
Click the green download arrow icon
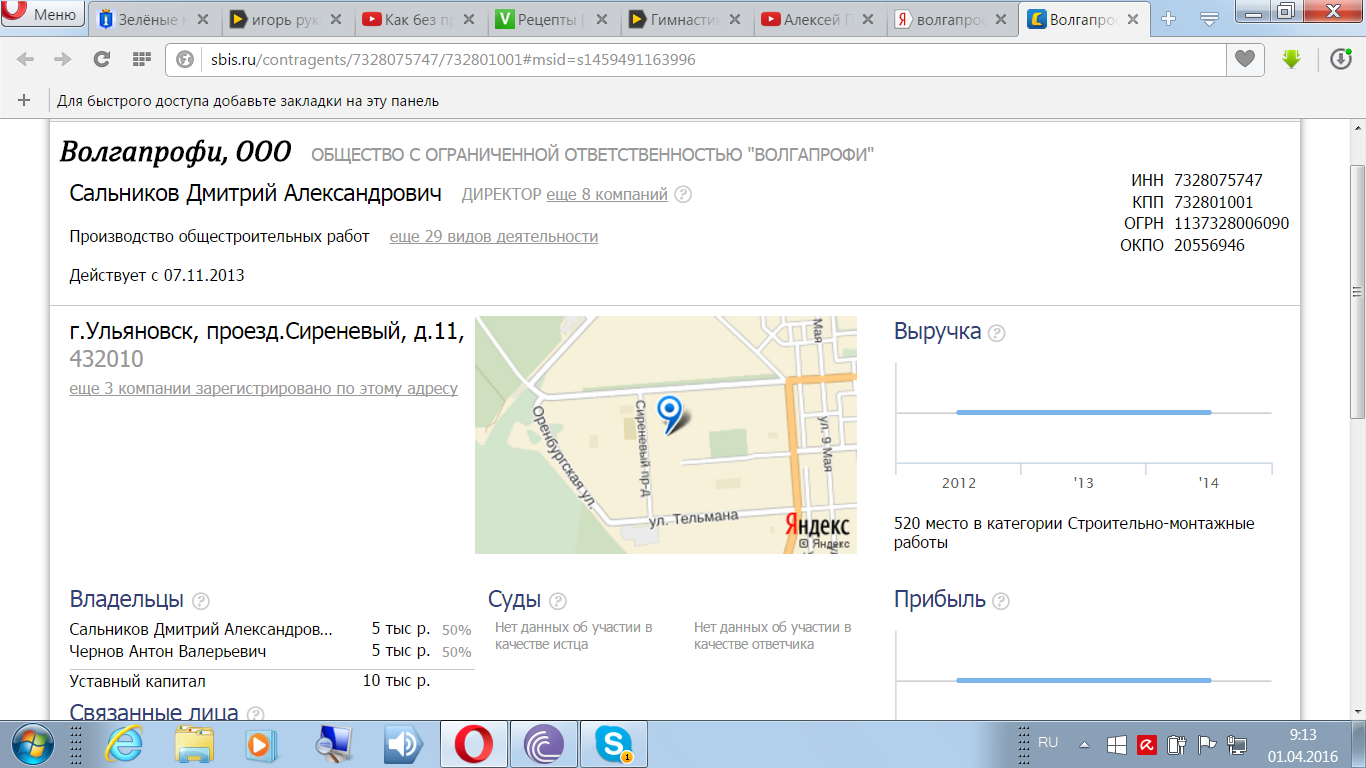[1291, 60]
